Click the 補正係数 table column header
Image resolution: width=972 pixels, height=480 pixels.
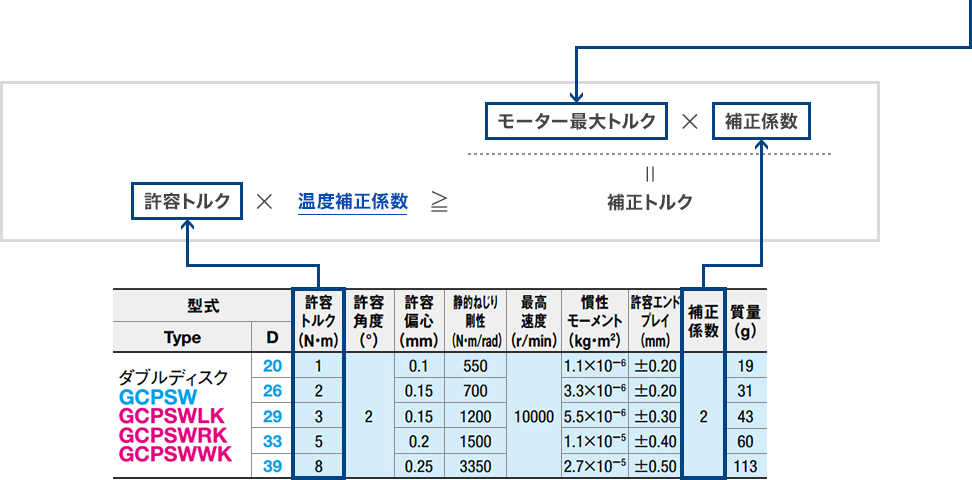pyautogui.click(x=703, y=321)
